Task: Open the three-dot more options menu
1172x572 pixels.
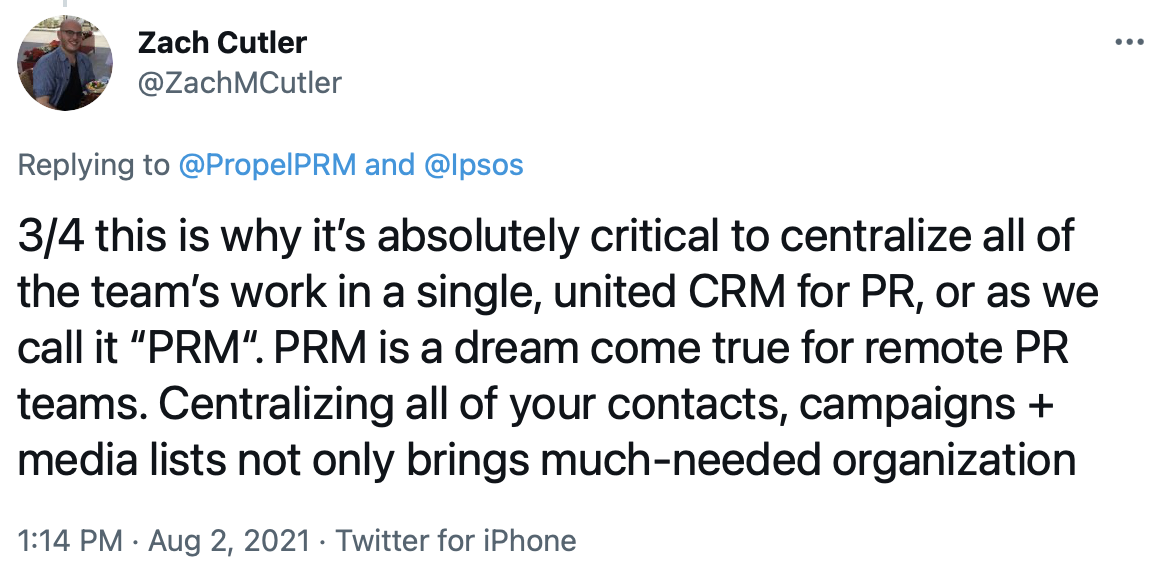Action: coord(1129,43)
